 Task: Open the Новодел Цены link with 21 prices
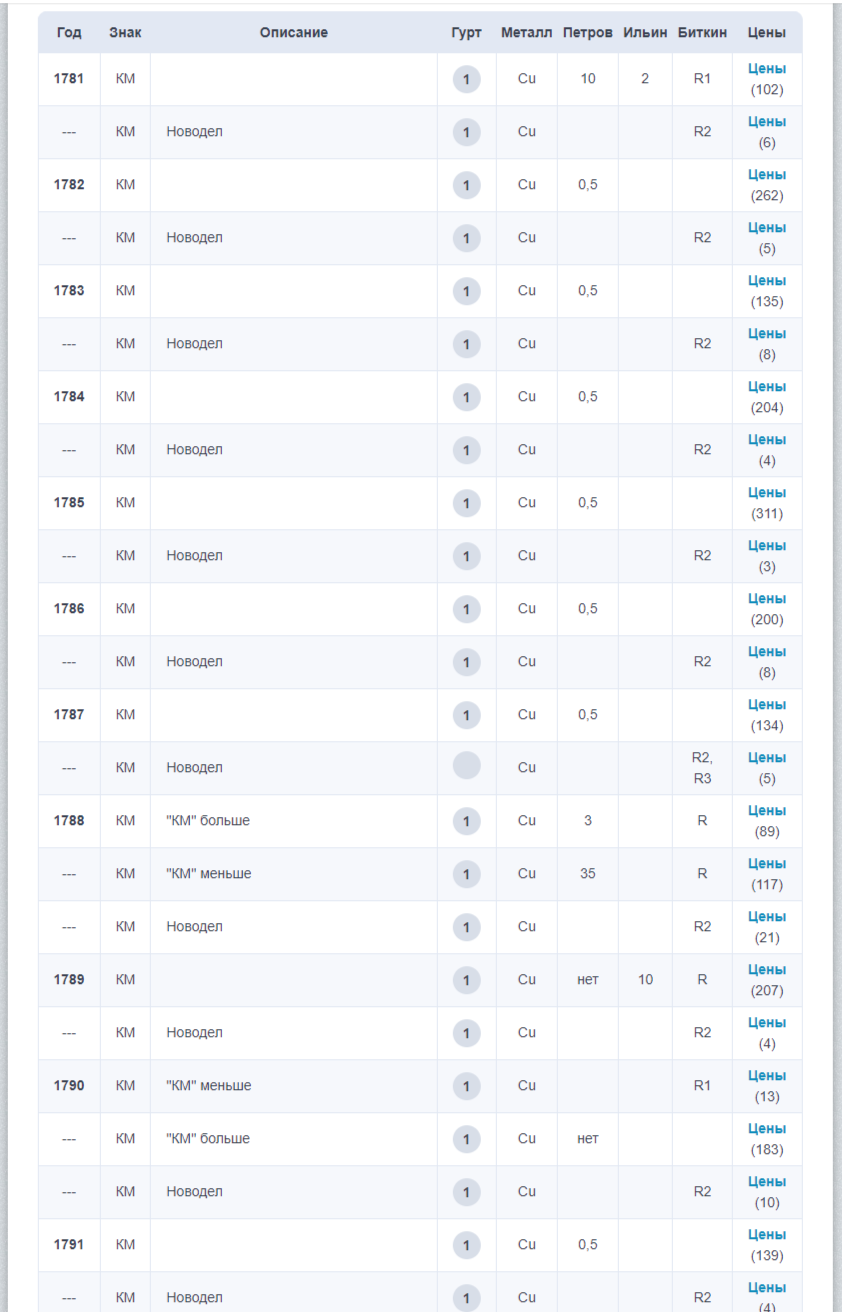tap(767, 917)
